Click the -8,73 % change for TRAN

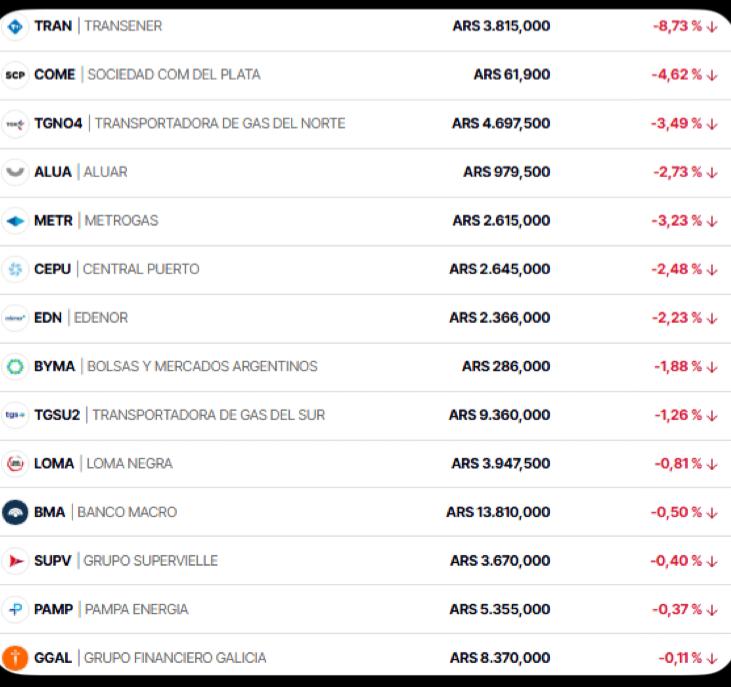pos(677,26)
